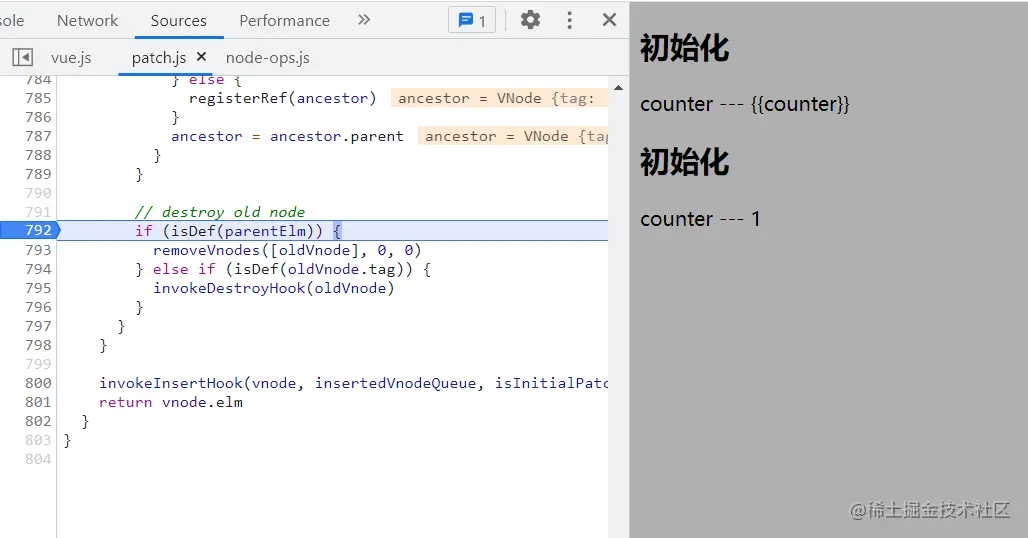This screenshot has width=1028, height=538.
Task: Add a breakpoint at line 787
Action: point(37,136)
